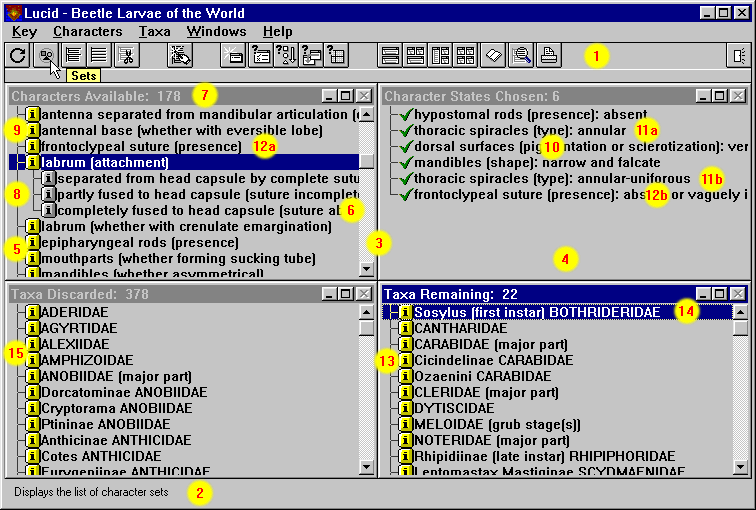Select Dorcatominae ANOBIIDAE in Taxa Discarded
Image resolution: width=756 pixels, height=510 pixels.
pos(124,392)
